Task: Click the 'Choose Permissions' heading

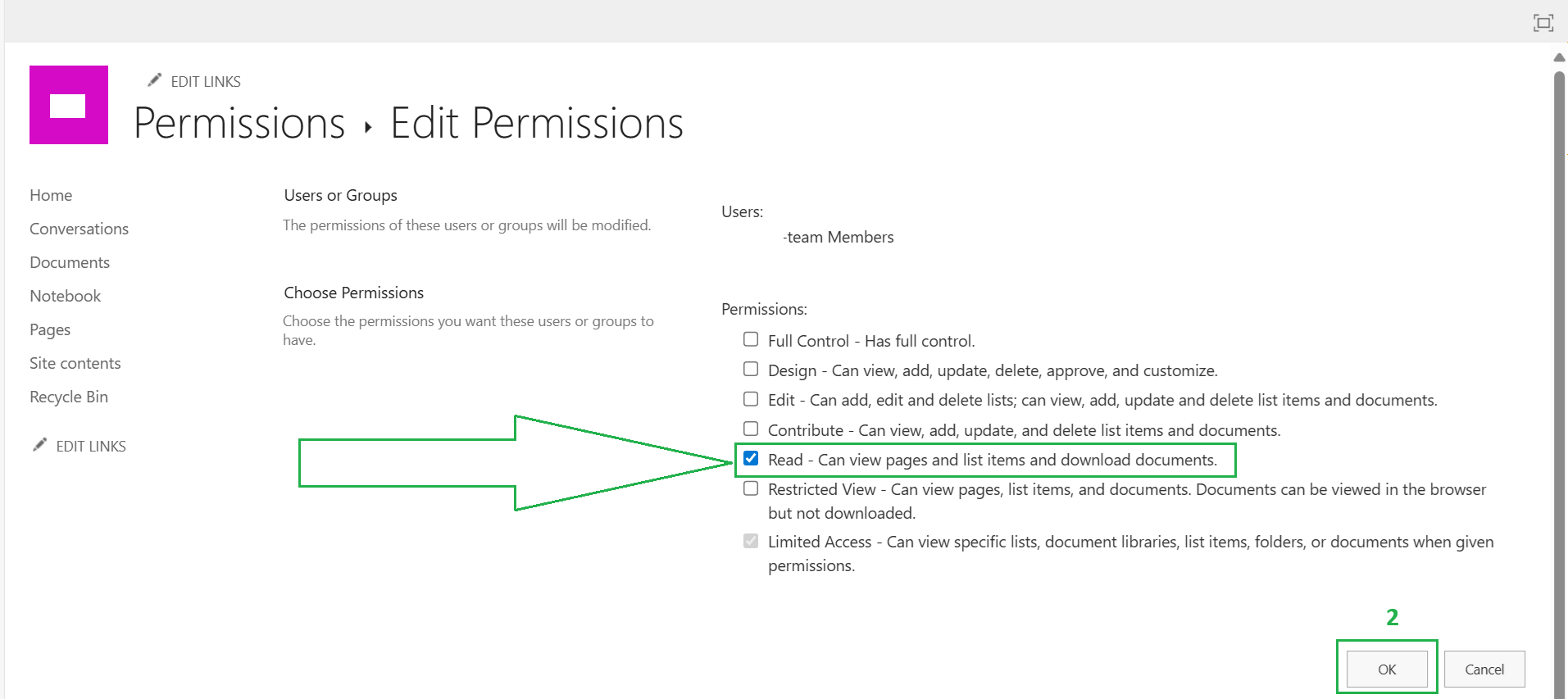Action: (354, 293)
